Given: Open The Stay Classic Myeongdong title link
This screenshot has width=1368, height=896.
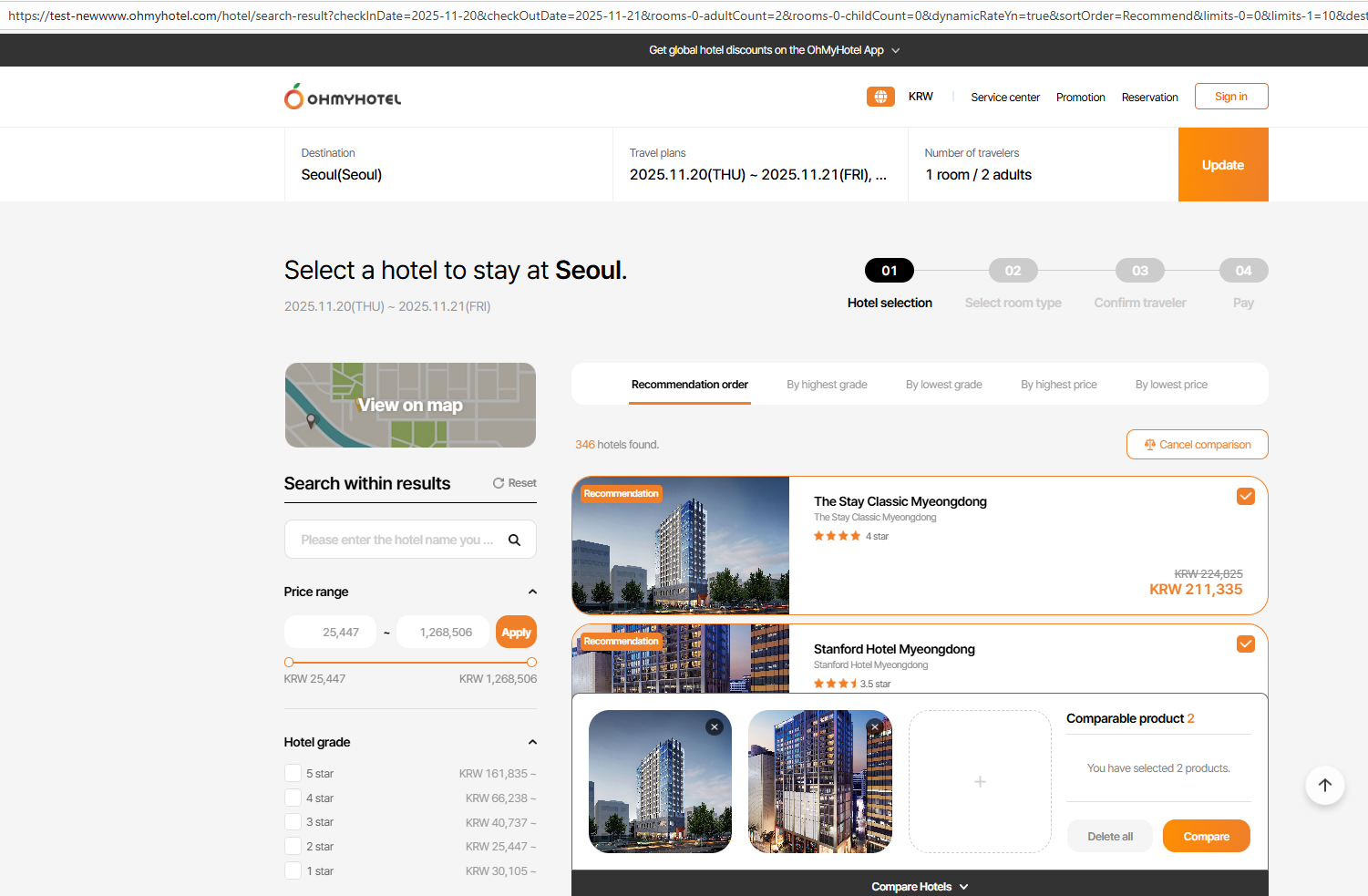Looking at the screenshot, I should click(x=900, y=501).
